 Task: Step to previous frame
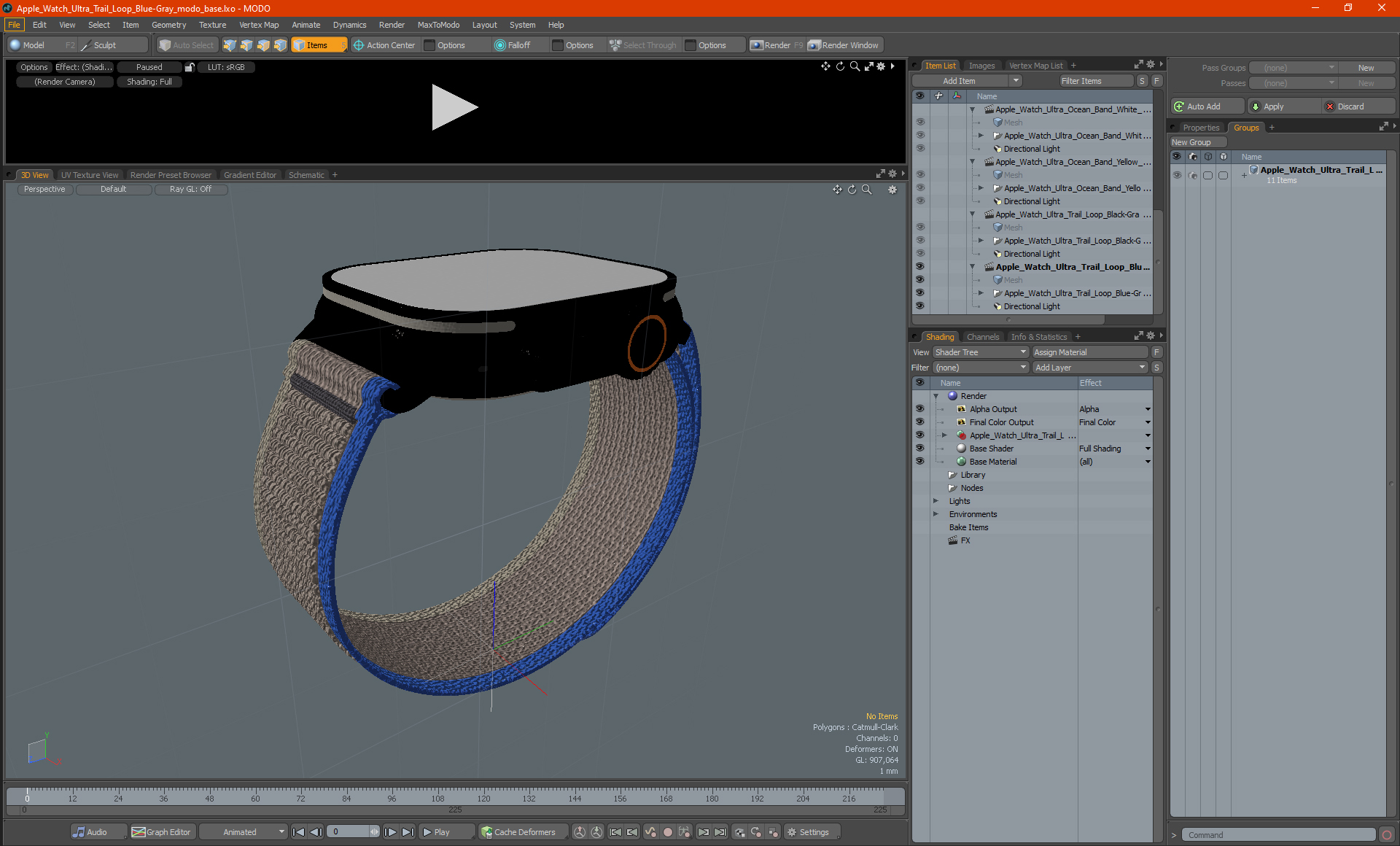click(316, 832)
